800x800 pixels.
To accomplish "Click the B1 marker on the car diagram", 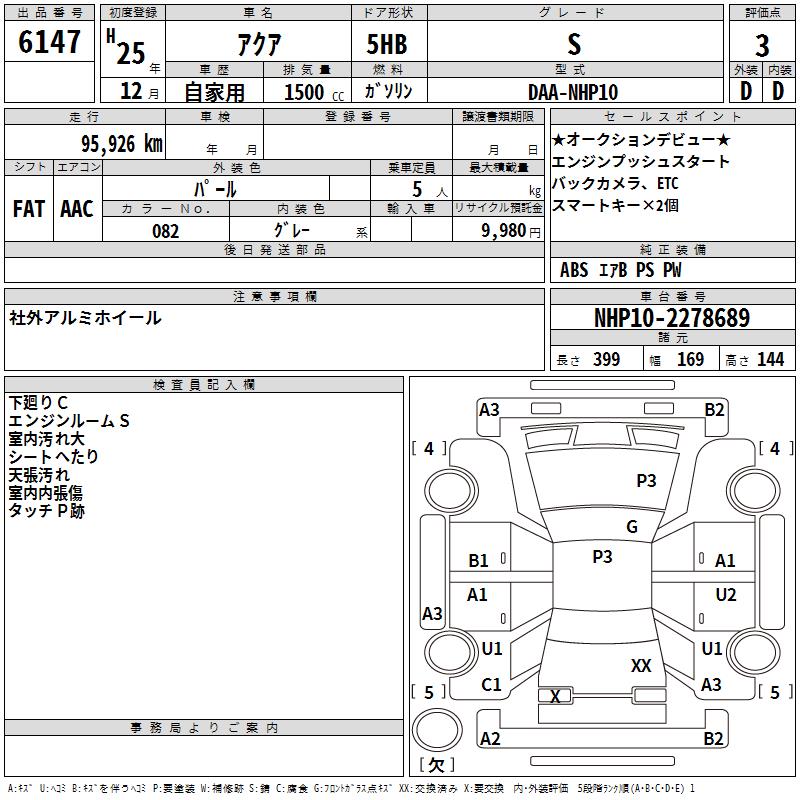I will pyautogui.click(x=479, y=561).
